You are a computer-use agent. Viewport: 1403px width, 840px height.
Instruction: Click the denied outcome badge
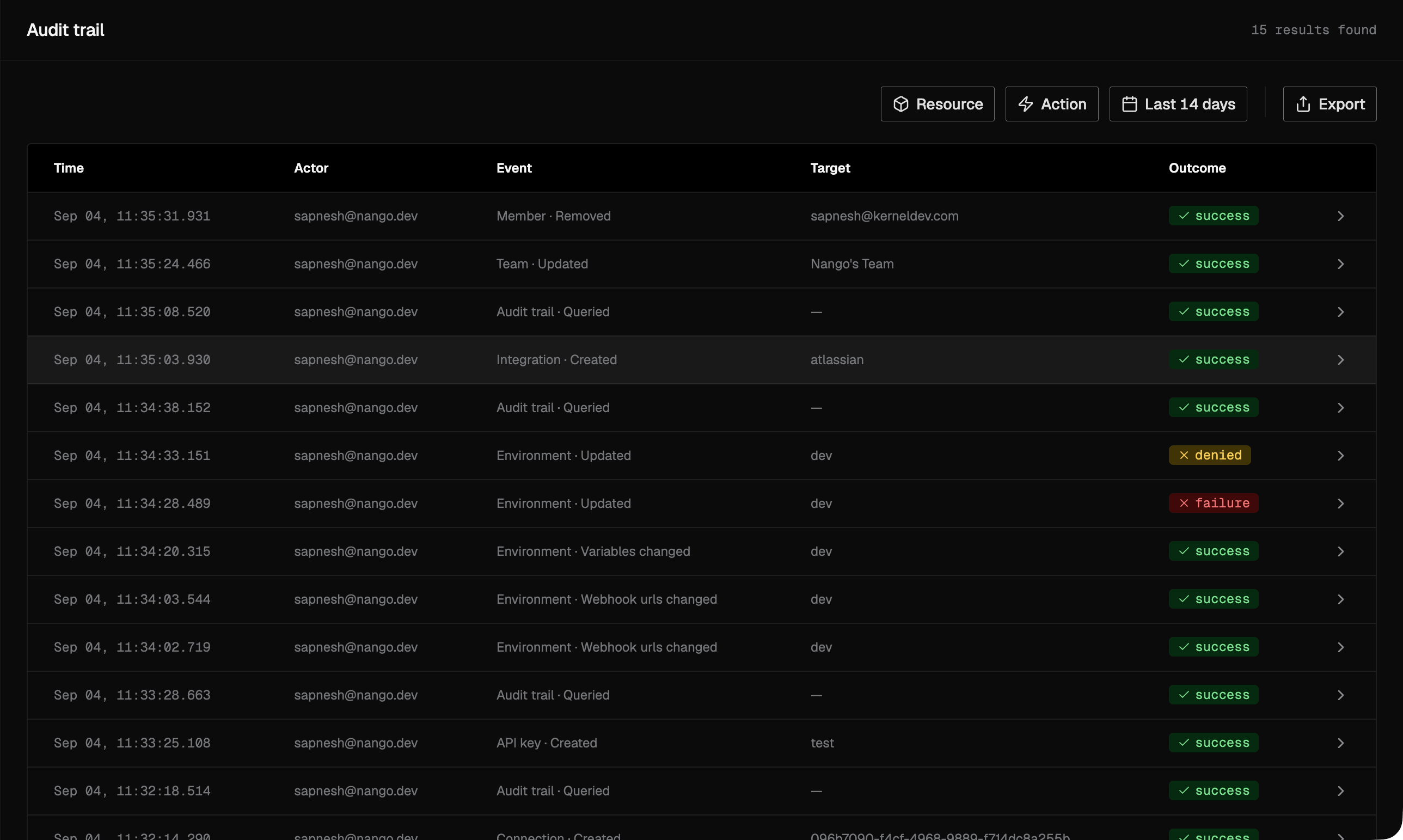tap(1209, 455)
